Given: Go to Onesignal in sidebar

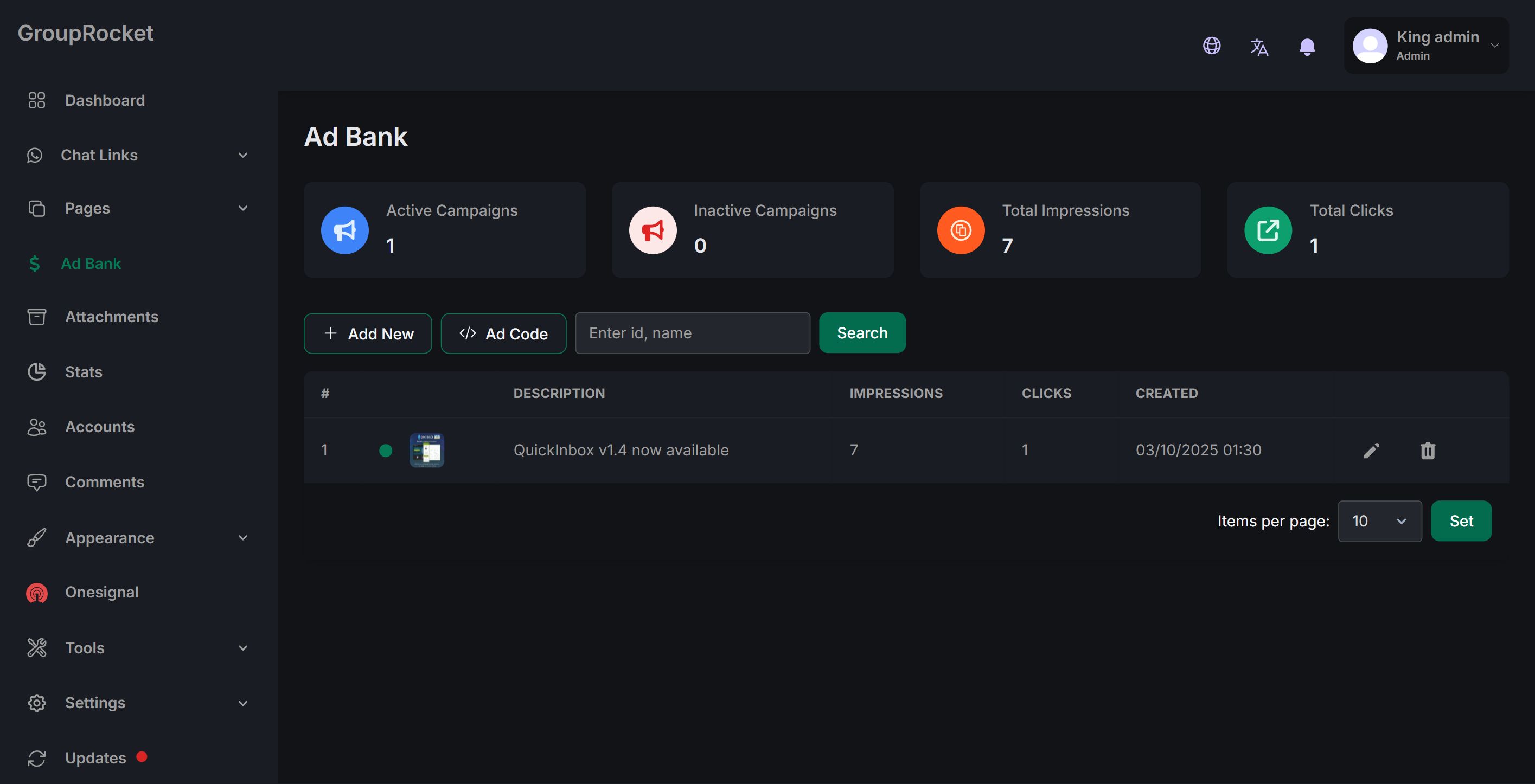Looking at the screenshot, I should pos(101,592).
